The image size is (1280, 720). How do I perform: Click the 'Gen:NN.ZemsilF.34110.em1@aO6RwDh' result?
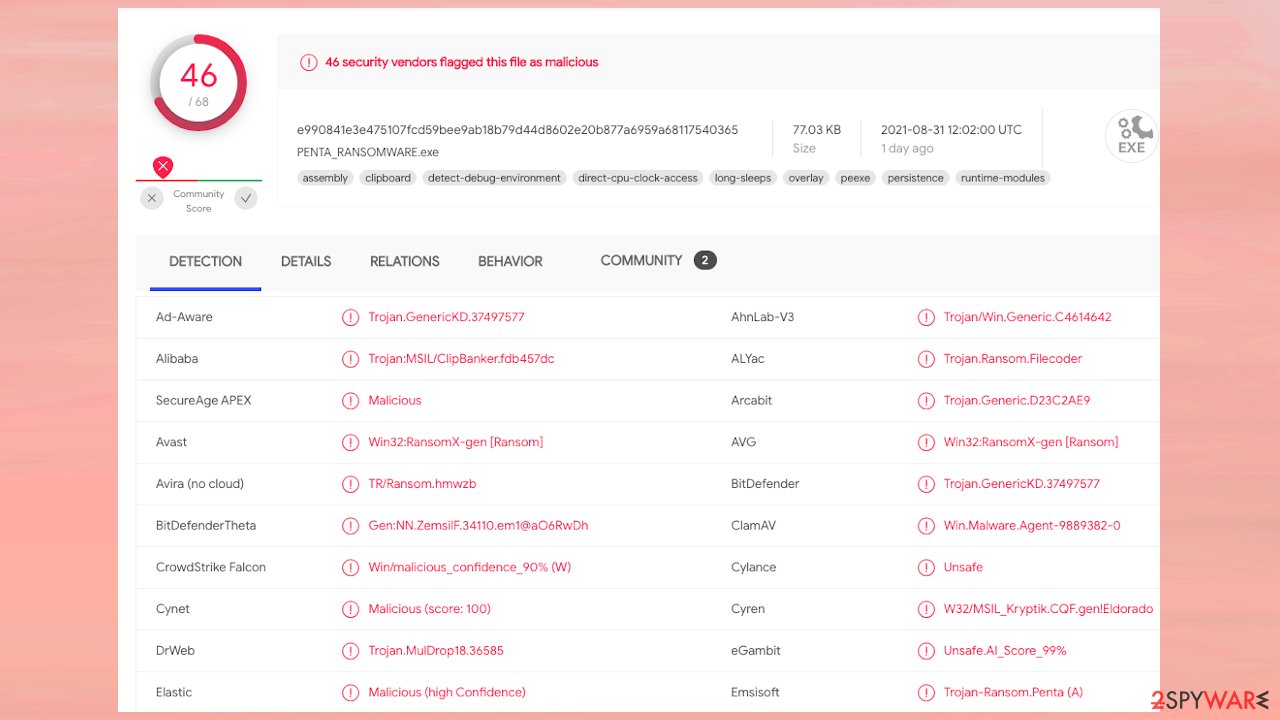click(x=478, y=525)
